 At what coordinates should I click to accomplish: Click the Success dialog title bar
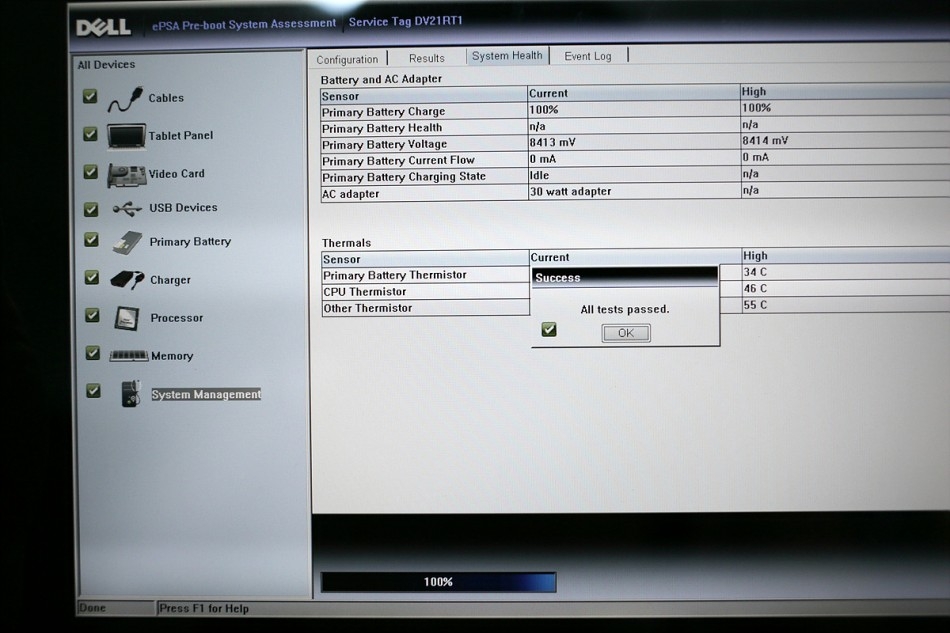tap(625, 277)
